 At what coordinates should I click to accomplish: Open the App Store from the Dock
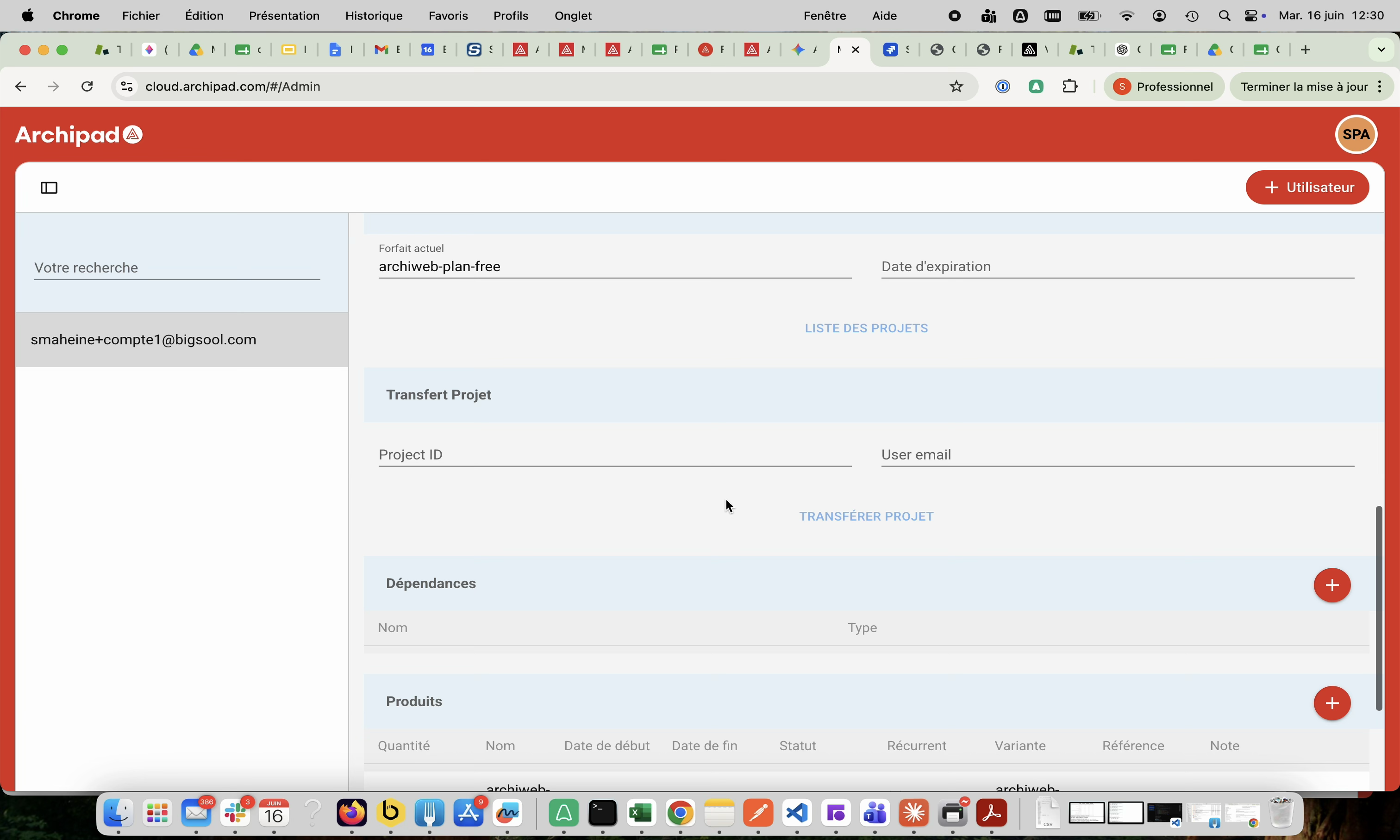pos(469,814)
